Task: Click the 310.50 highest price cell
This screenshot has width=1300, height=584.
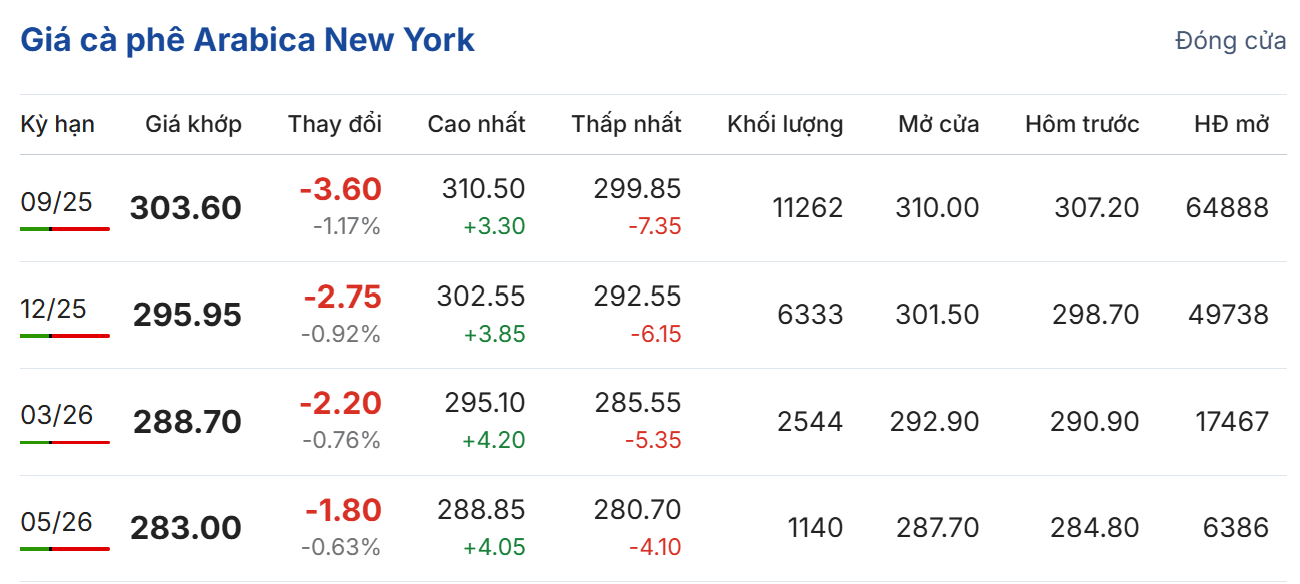Action: 483,189
